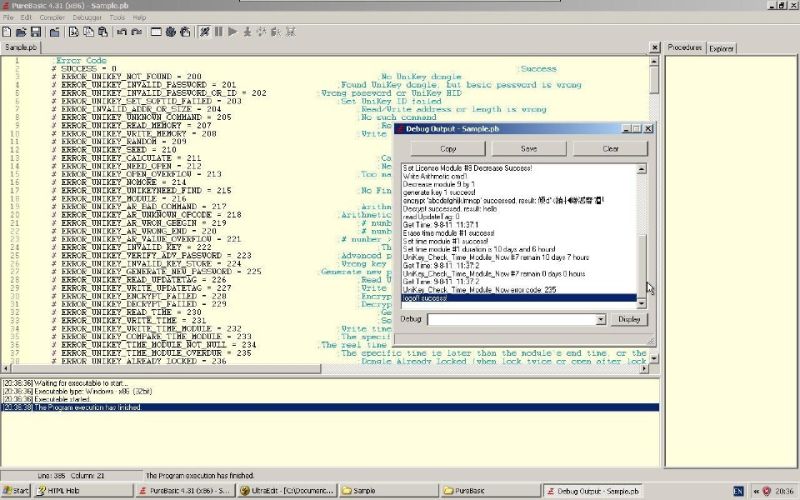Paste clipboard using toolbar Paste icon
Screen dimensions: 800x500
(103, 32)
